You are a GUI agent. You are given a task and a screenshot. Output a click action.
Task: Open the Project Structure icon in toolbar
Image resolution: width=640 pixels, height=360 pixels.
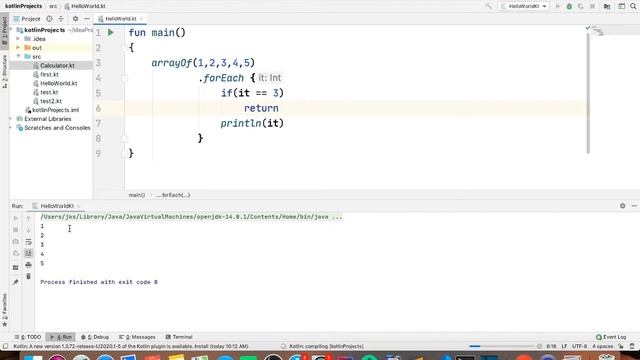click(x=607, y=6)
